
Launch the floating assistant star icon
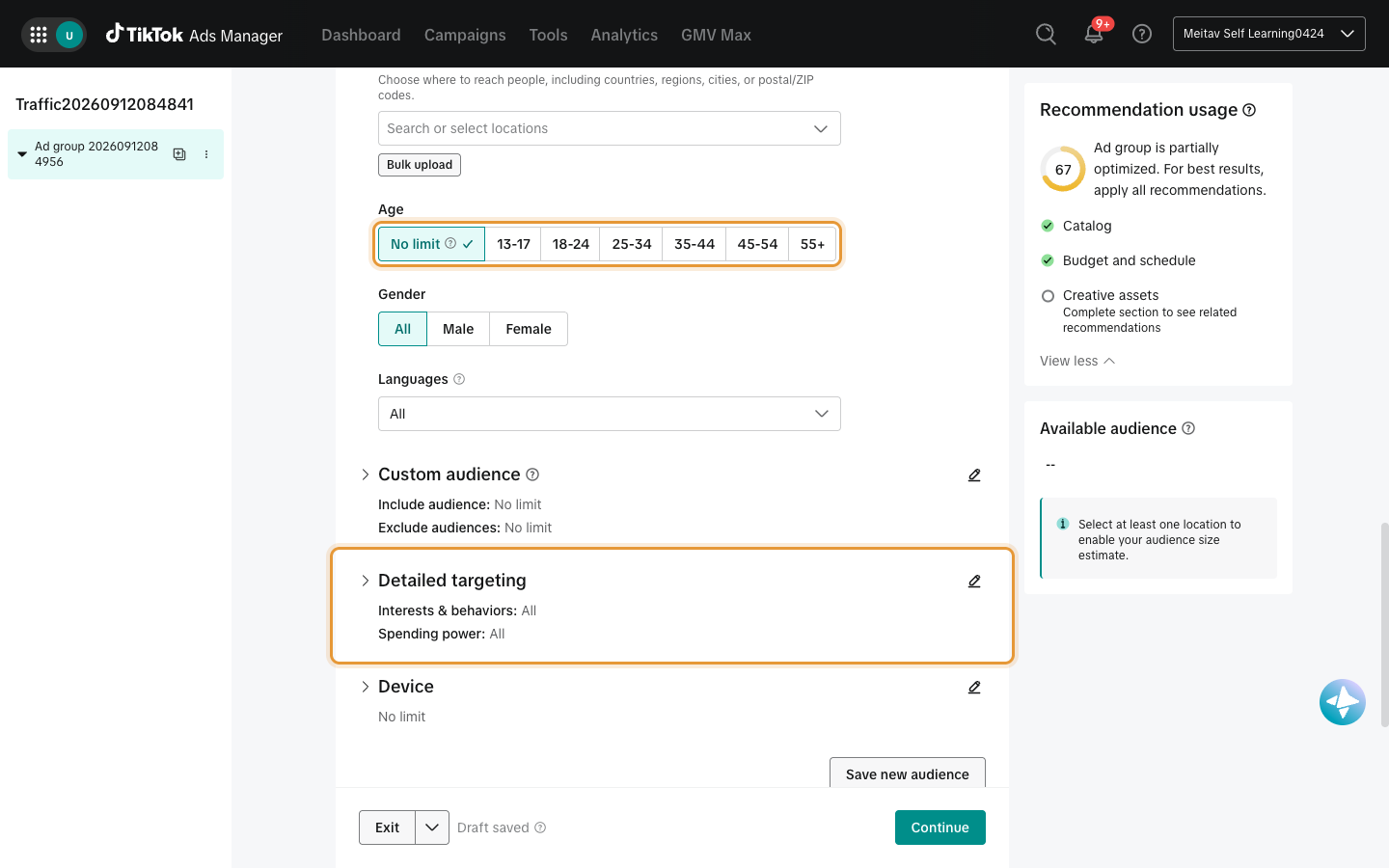[x=1343, y=702]
